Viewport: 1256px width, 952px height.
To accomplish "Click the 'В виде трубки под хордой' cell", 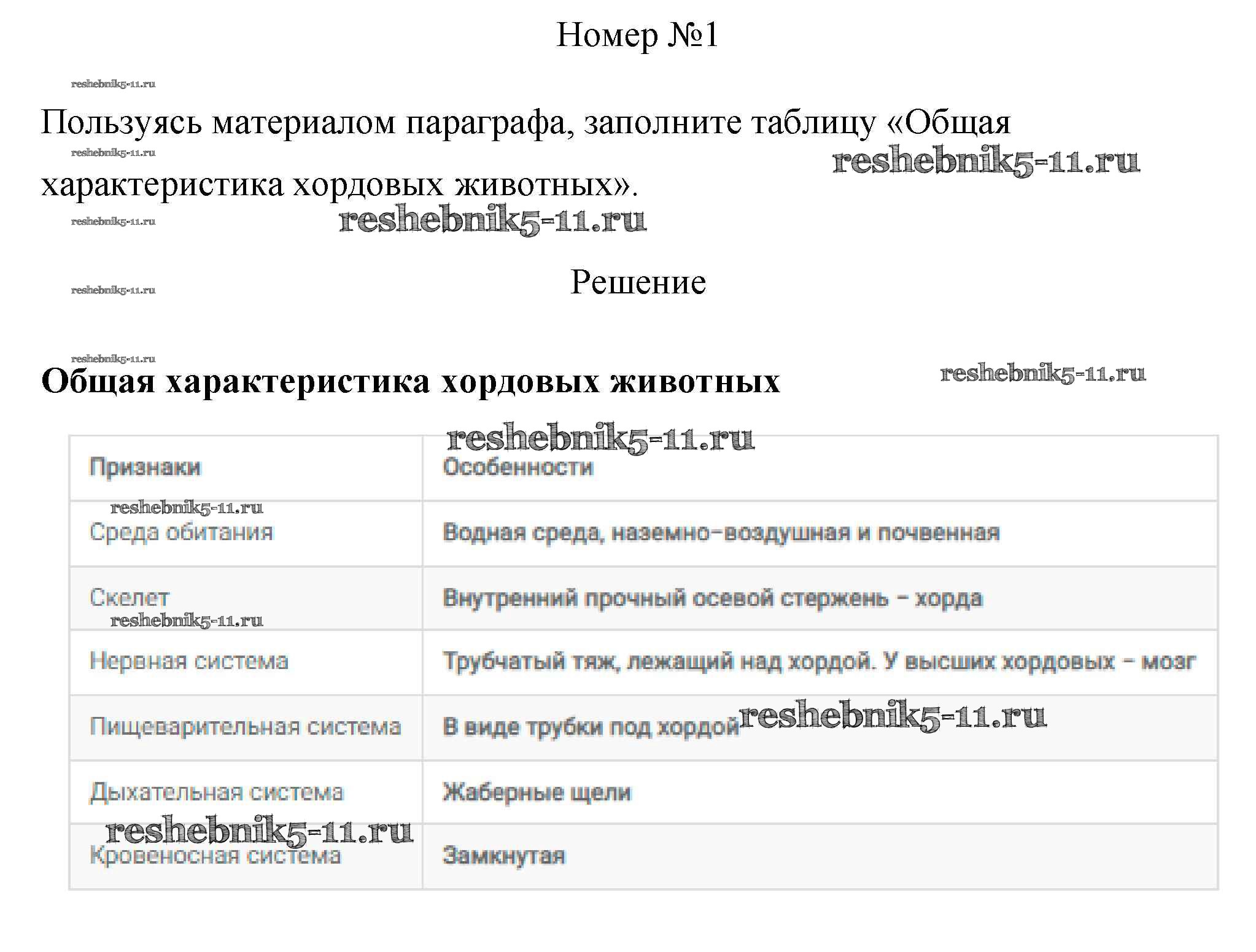I will [x=591, y=727].
